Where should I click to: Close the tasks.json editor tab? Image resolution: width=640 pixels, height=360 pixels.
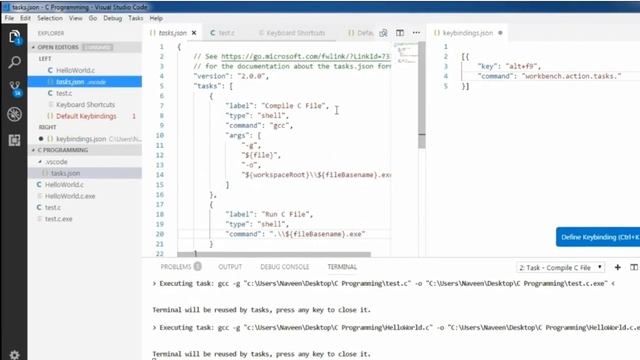194,33
